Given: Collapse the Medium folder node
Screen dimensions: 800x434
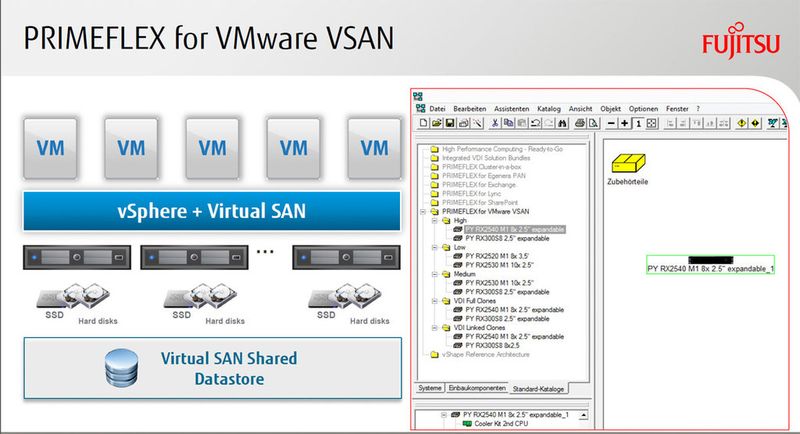Looking at the screenshot, I should [x=435, y=274].
